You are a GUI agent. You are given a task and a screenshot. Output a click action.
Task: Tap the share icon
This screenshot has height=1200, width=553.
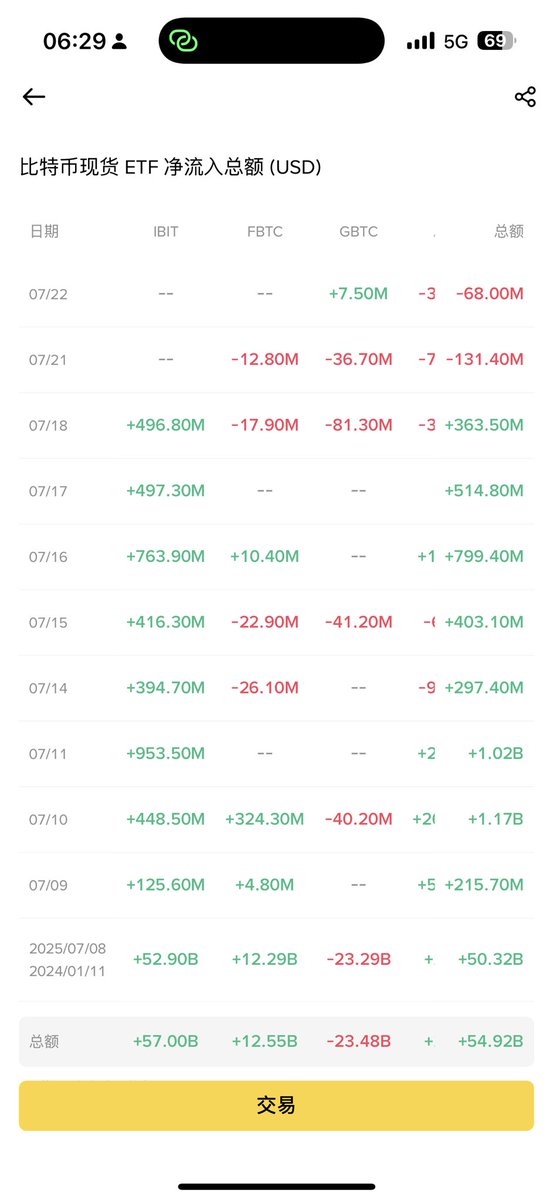(x=525, y=96)
